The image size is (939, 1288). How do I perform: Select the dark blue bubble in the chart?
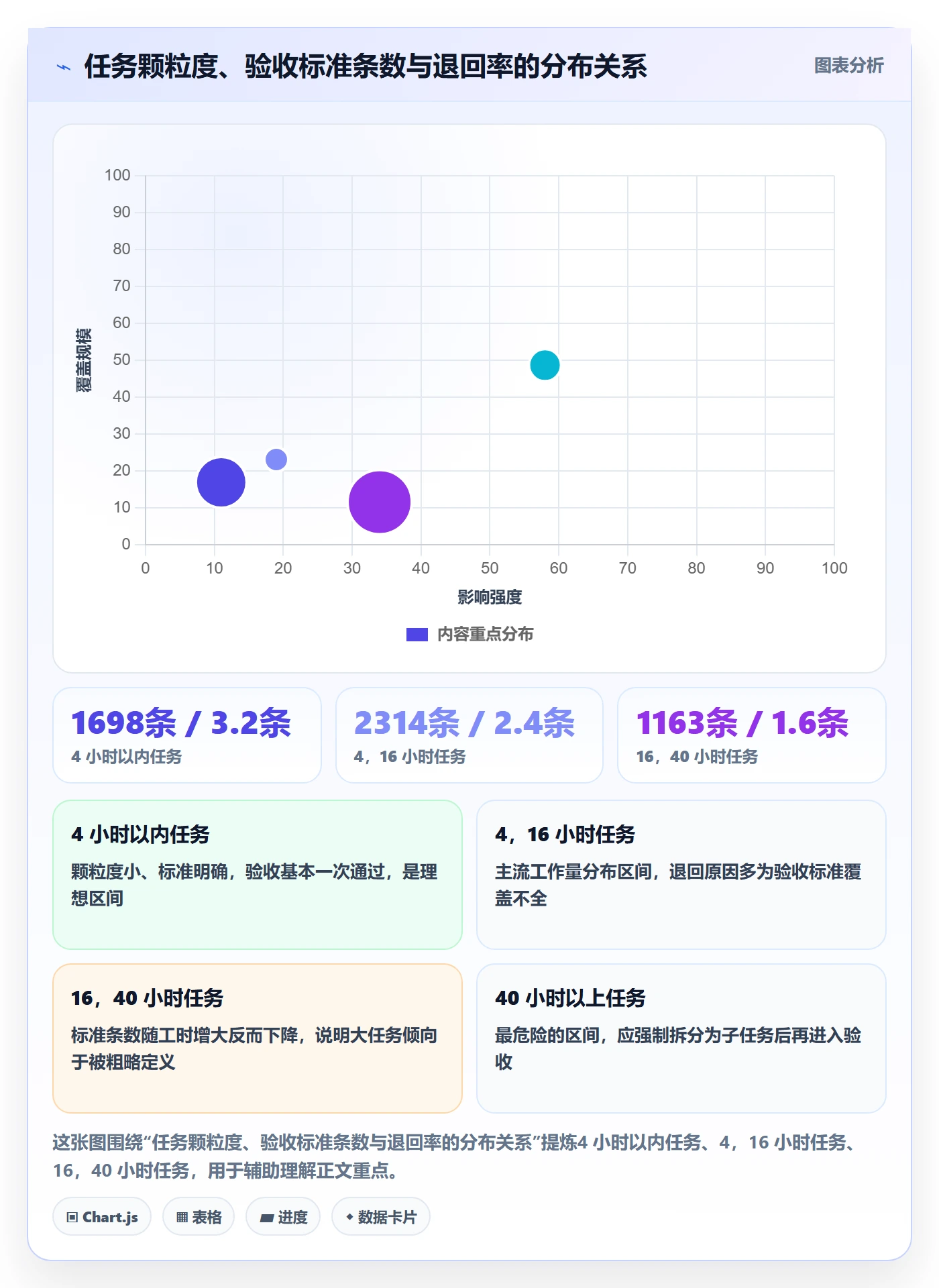[221, 482]
